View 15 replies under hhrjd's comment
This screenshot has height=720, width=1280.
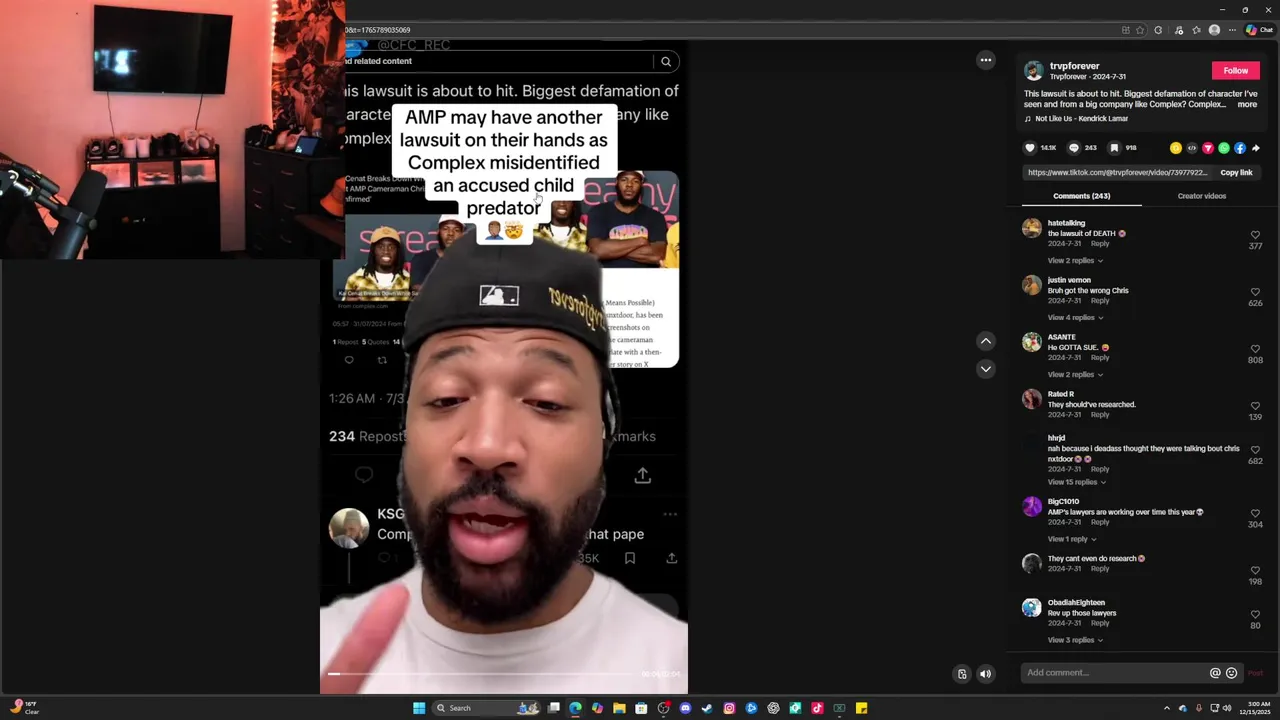(x=1077, y=482)
